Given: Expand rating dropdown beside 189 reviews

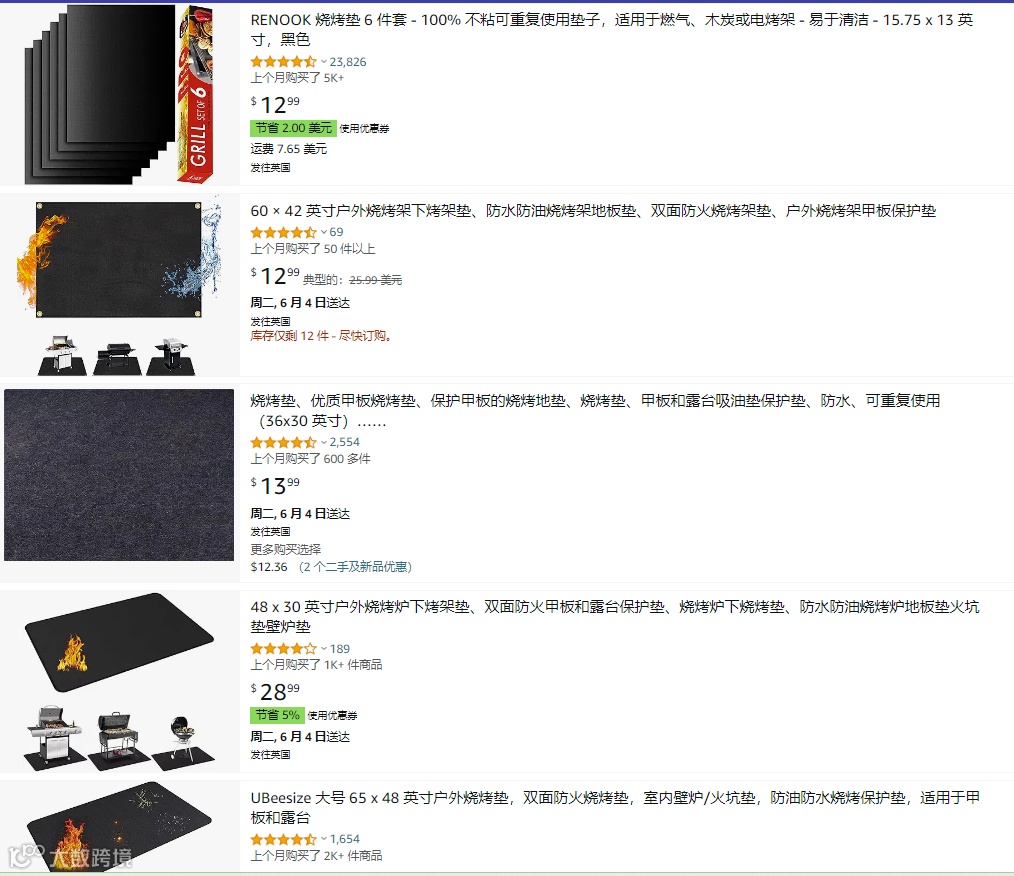Looking at the screenshot, I should (x=323, y=648).
